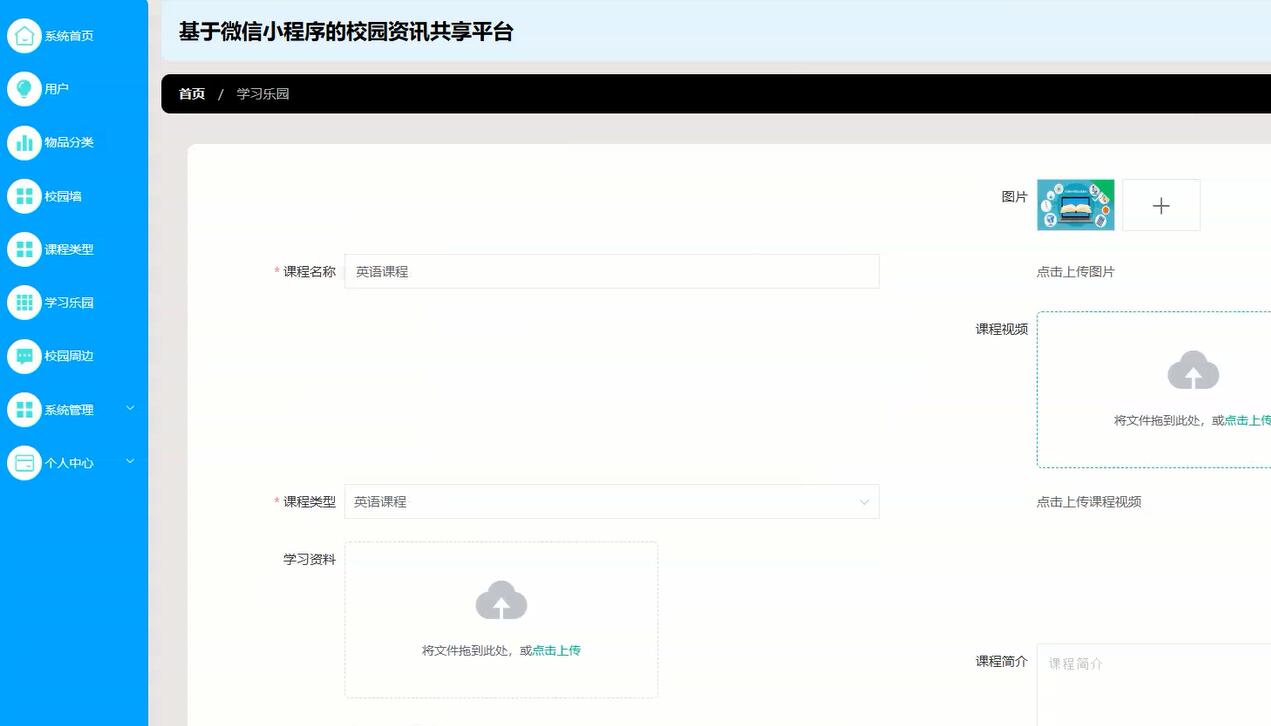Select the 用户 user management icon
The width and height of the screenshot is (1271, 726).
(25, 89)
